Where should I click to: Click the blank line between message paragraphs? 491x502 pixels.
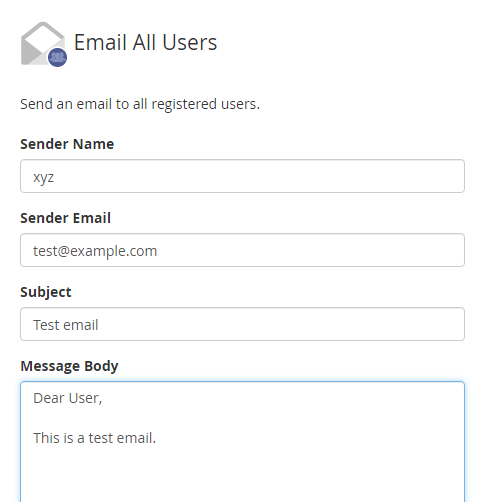pyautogui.click(x=242, y=418)
